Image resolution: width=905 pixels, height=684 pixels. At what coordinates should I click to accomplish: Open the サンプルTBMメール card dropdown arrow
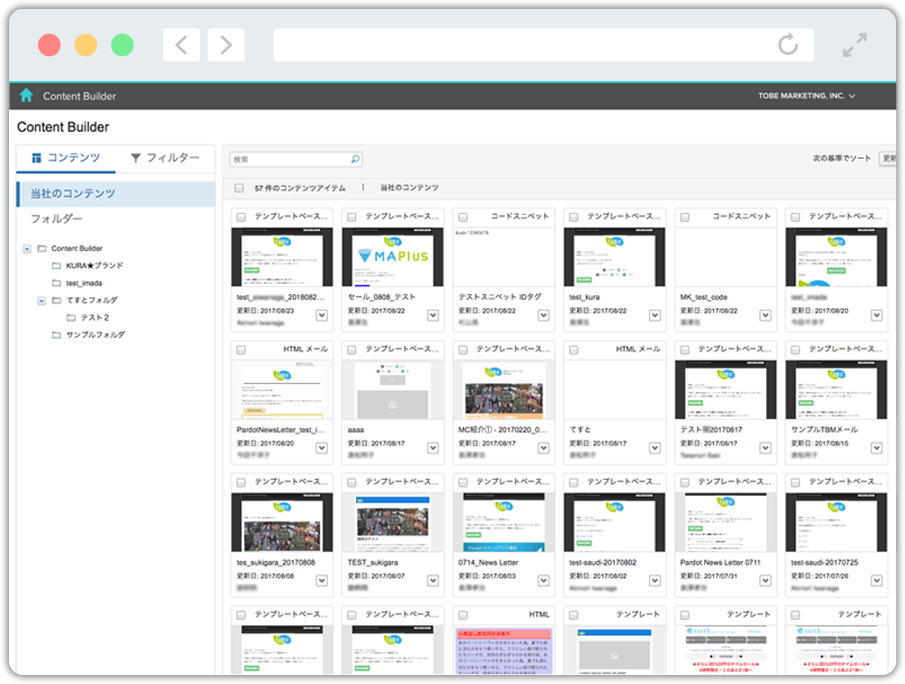pos(877,448)
